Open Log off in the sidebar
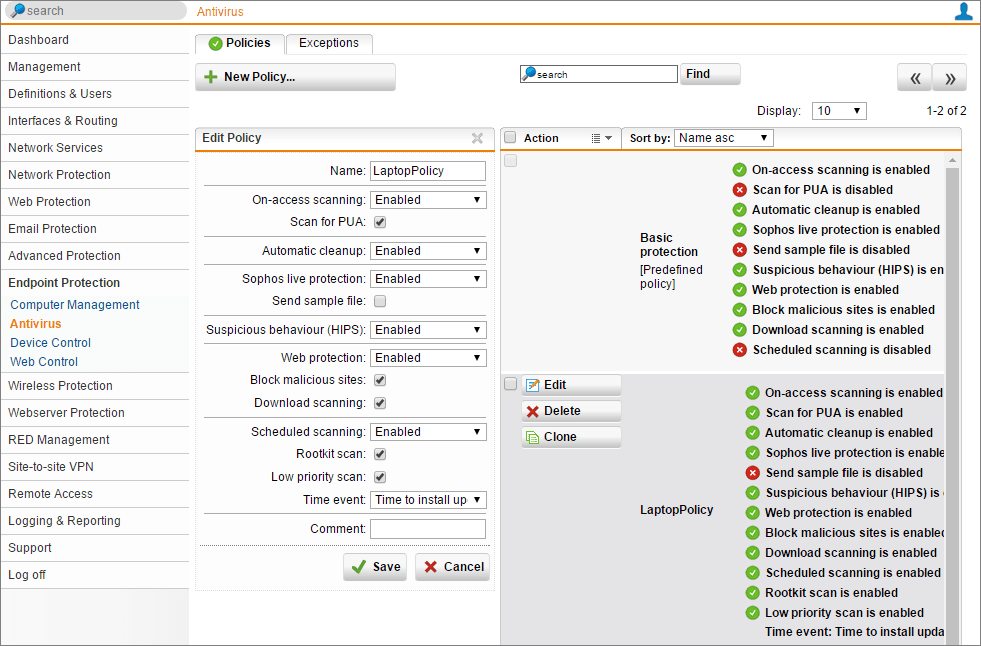The height and width of the screenshot is (646, 981). (95, 574)
